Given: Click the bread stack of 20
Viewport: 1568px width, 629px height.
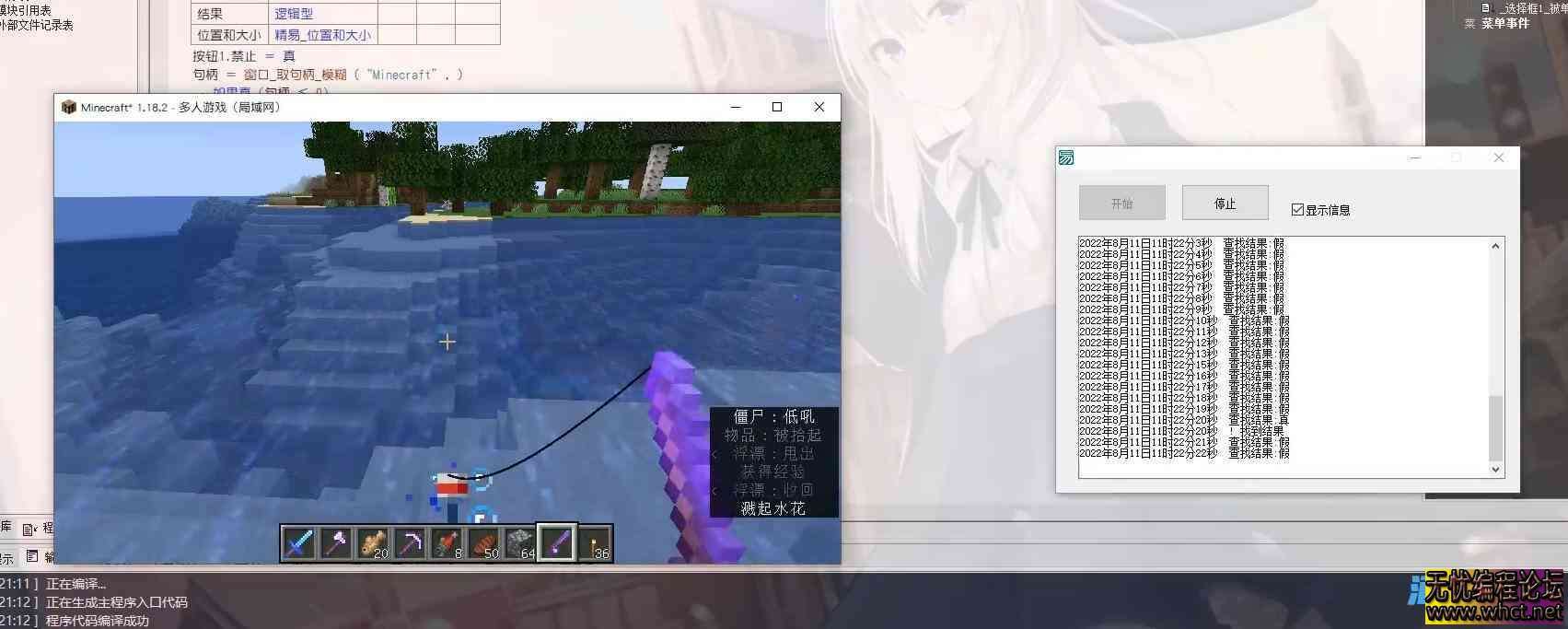Looking at the screenshot, I should click(373, 543).
